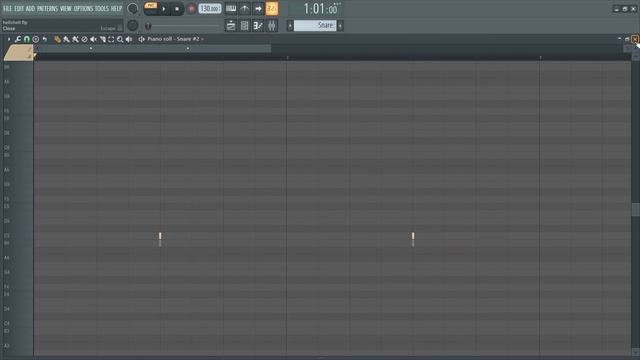
Task: Select the delete tool icon
Action: [x=84, y=39]
